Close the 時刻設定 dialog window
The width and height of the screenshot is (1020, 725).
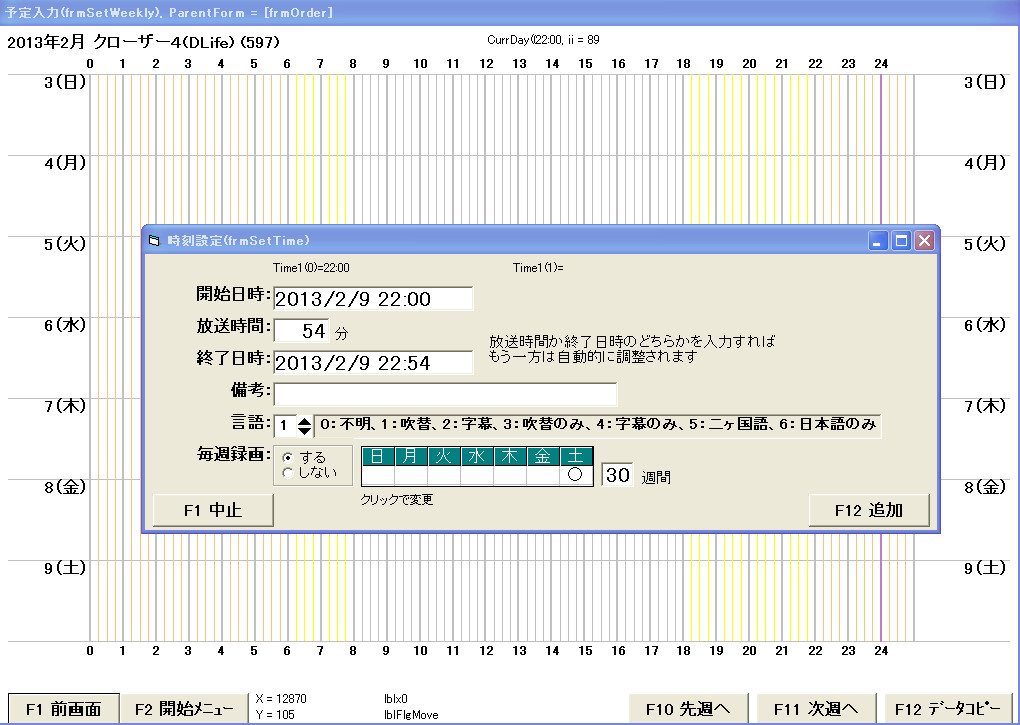(924, 241)
